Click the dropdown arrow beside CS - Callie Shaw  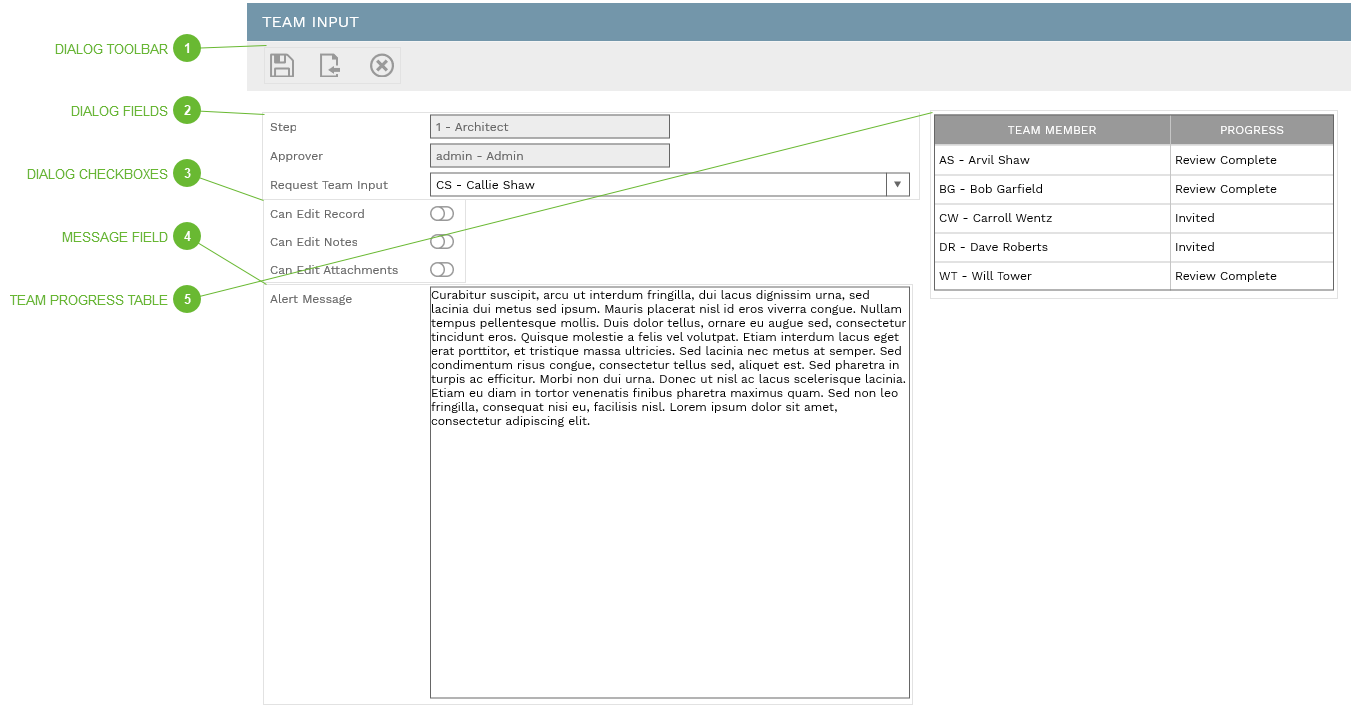[x=897, y=184]
